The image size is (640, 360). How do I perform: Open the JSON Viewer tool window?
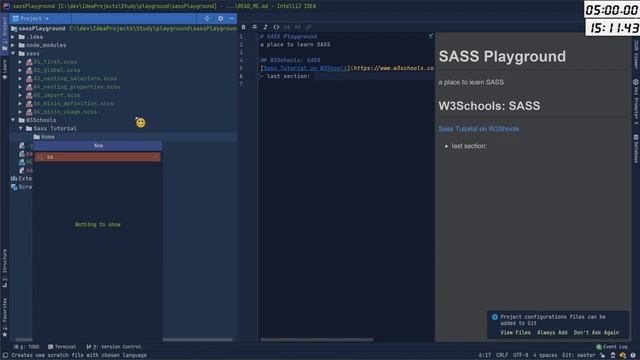coord(636,54)
